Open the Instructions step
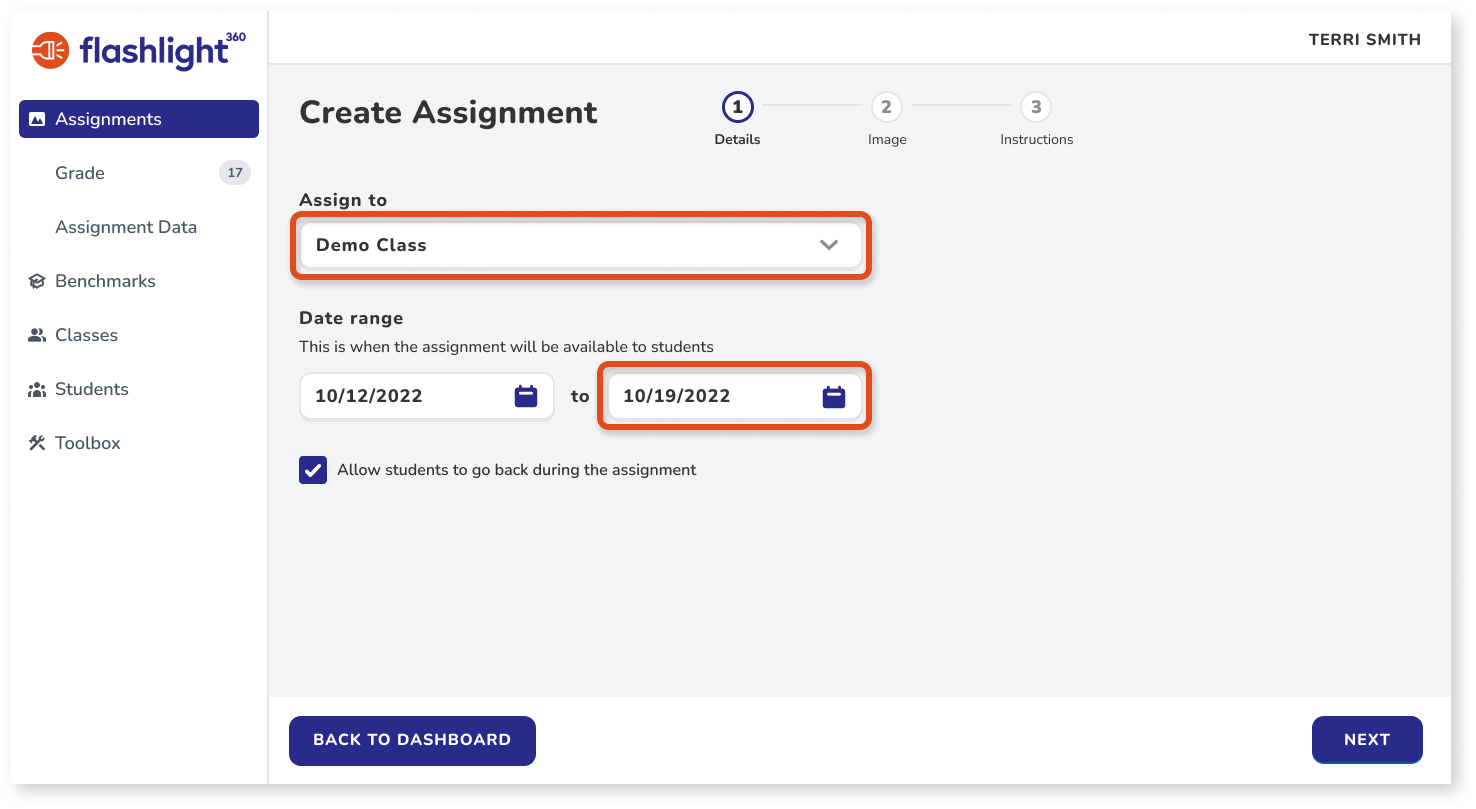 pyautogui.click(x=1036, y=108)
